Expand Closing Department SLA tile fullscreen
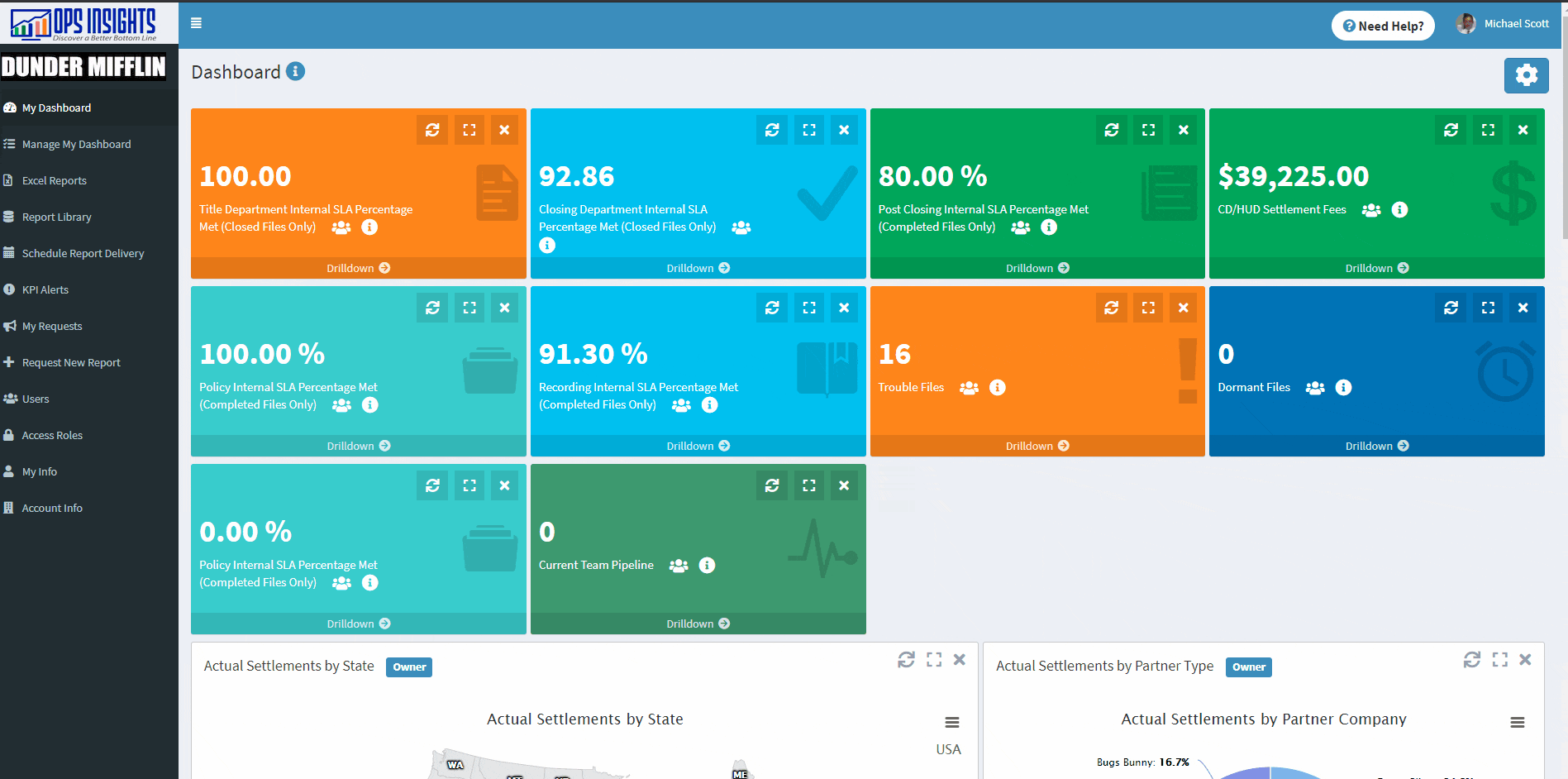This screenshot has width=1568, height=779. 808,130
